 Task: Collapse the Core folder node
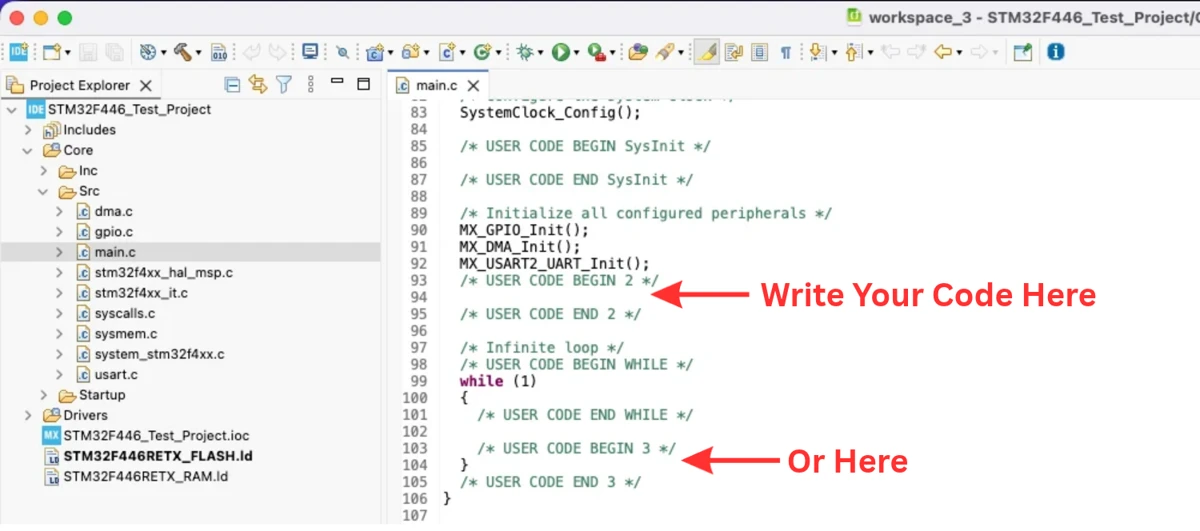pos(28,150)
